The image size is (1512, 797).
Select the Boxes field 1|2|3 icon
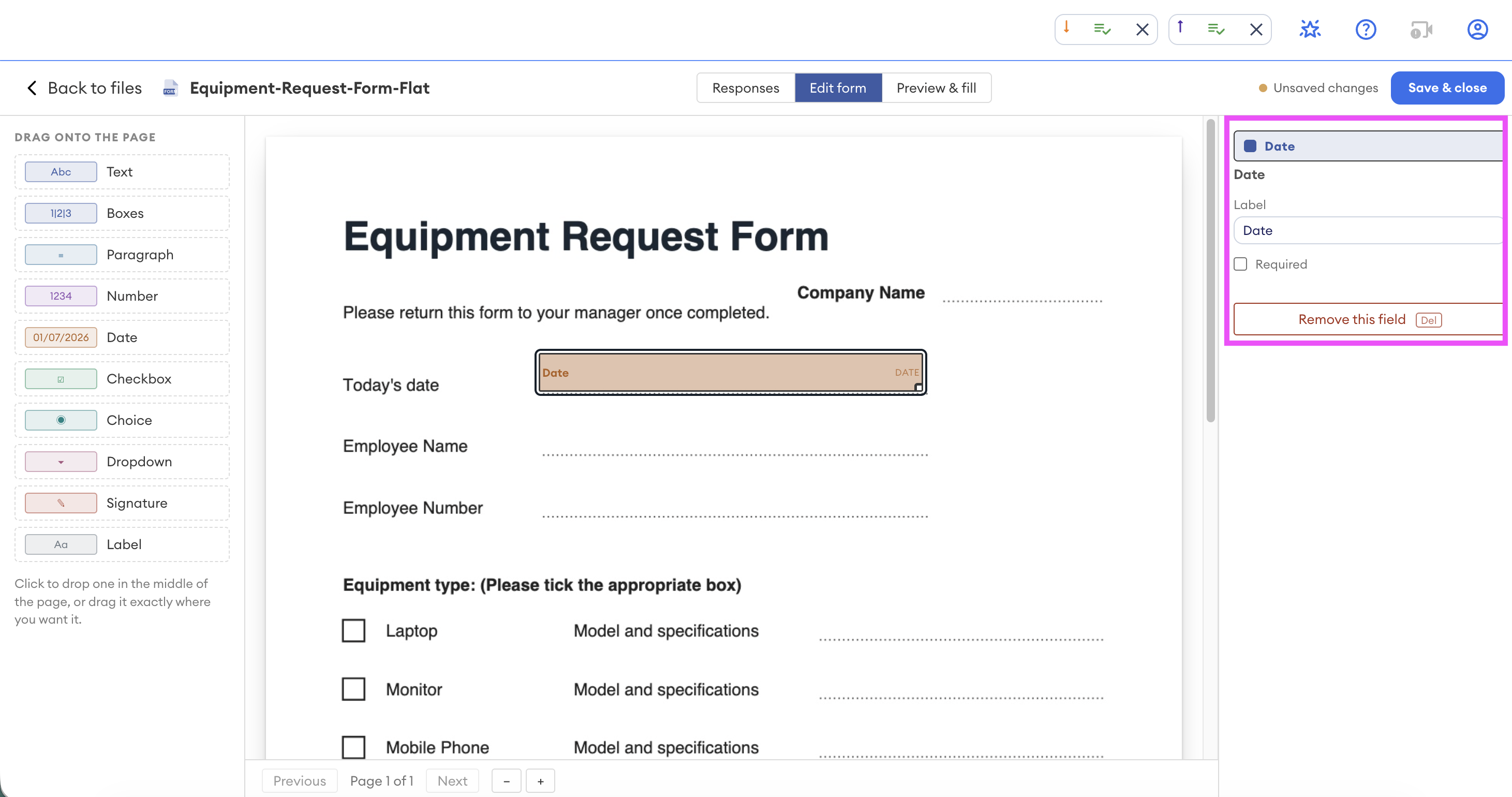[x=61, y=213]
